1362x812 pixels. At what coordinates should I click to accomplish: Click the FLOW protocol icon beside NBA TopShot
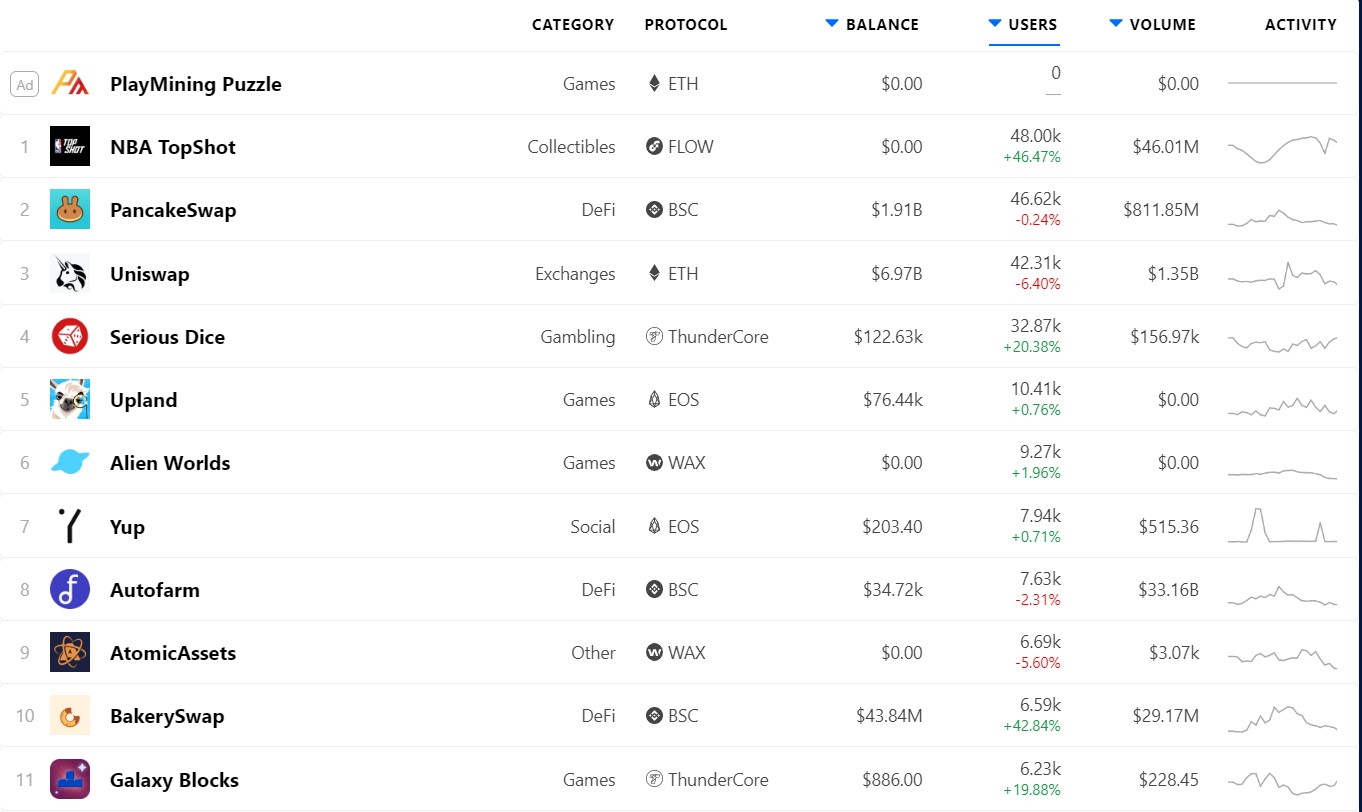(653, 146)
